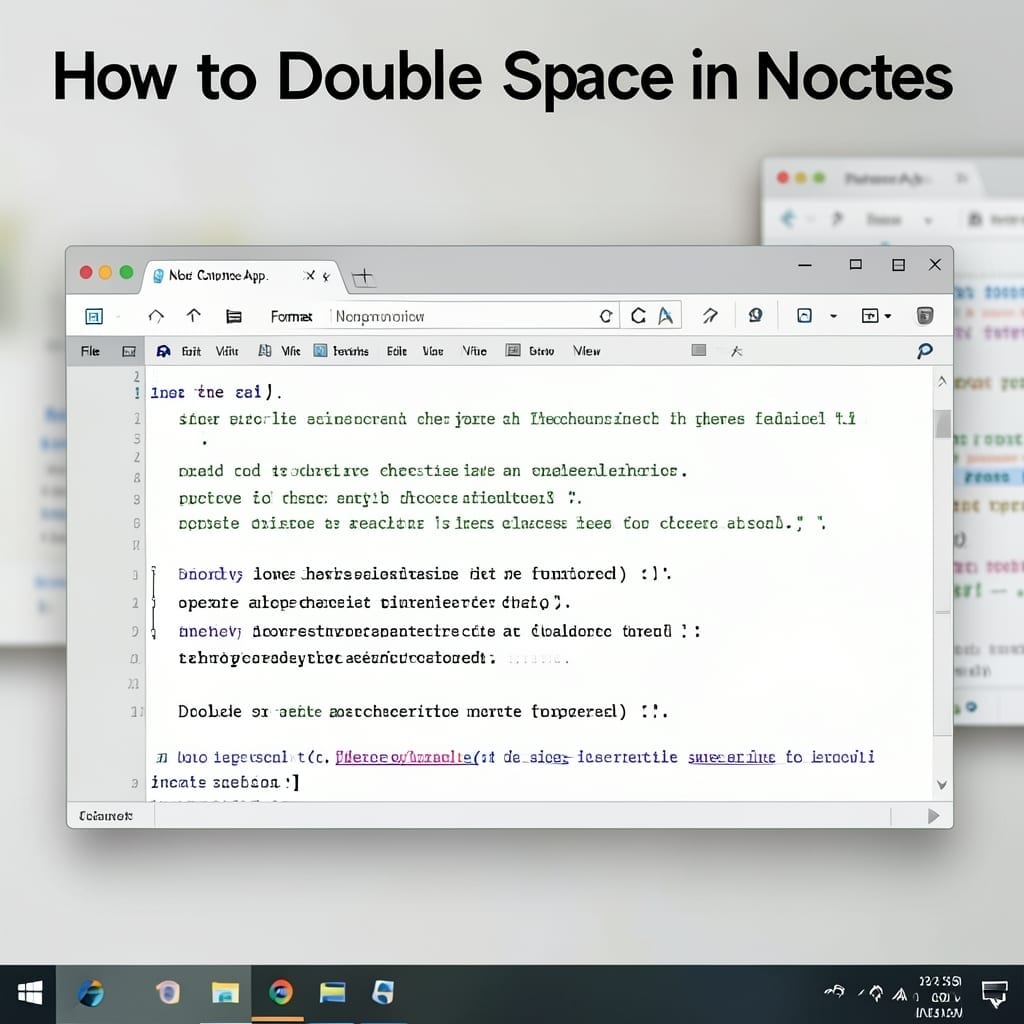Open the Ievinhs menu item
Image resolution: width=1024 pixels, height=1024 pixels.
pyautogui.click(x=351, y=351)
